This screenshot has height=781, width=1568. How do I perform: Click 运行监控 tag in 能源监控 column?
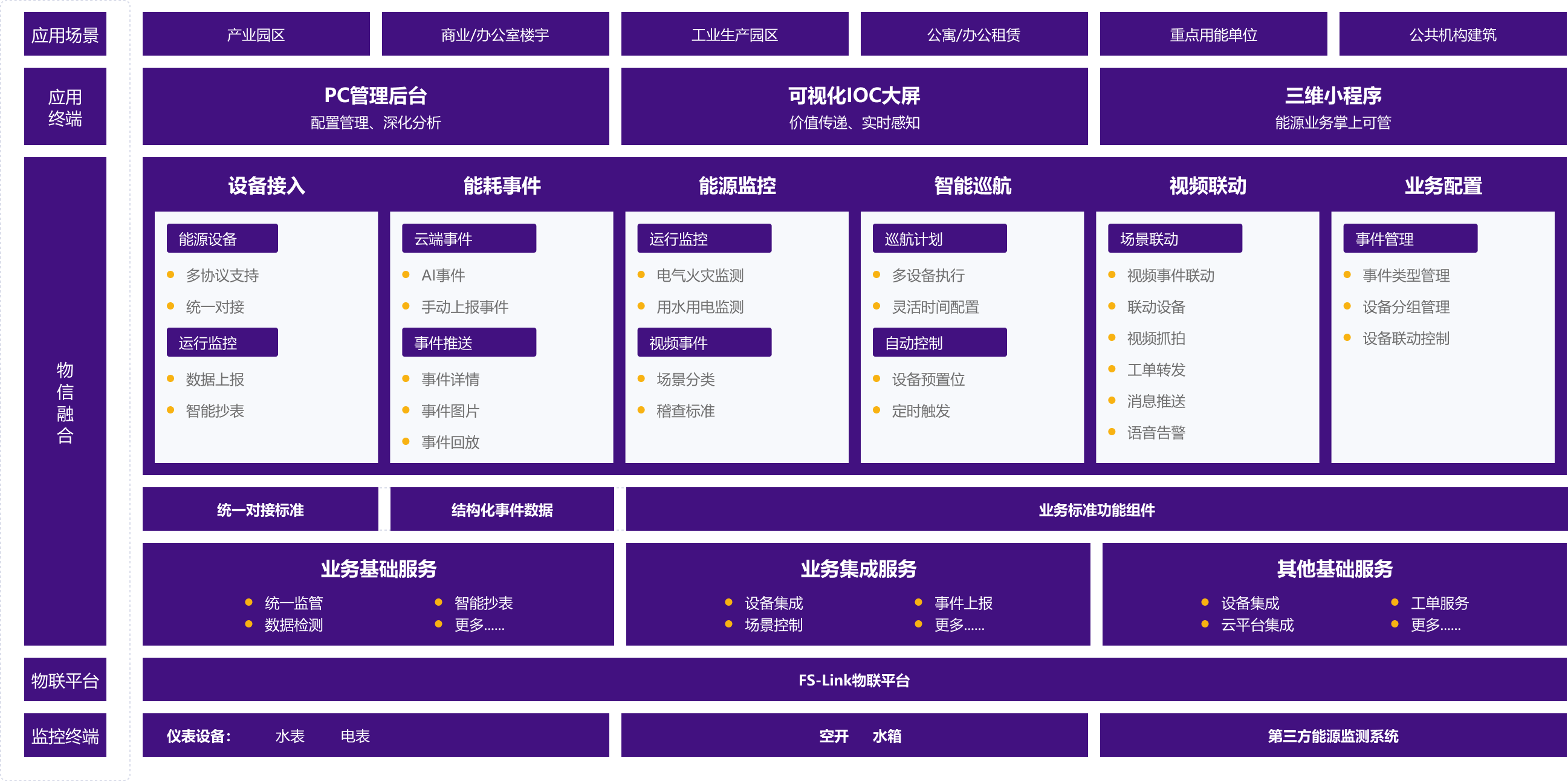pos(704,238)
